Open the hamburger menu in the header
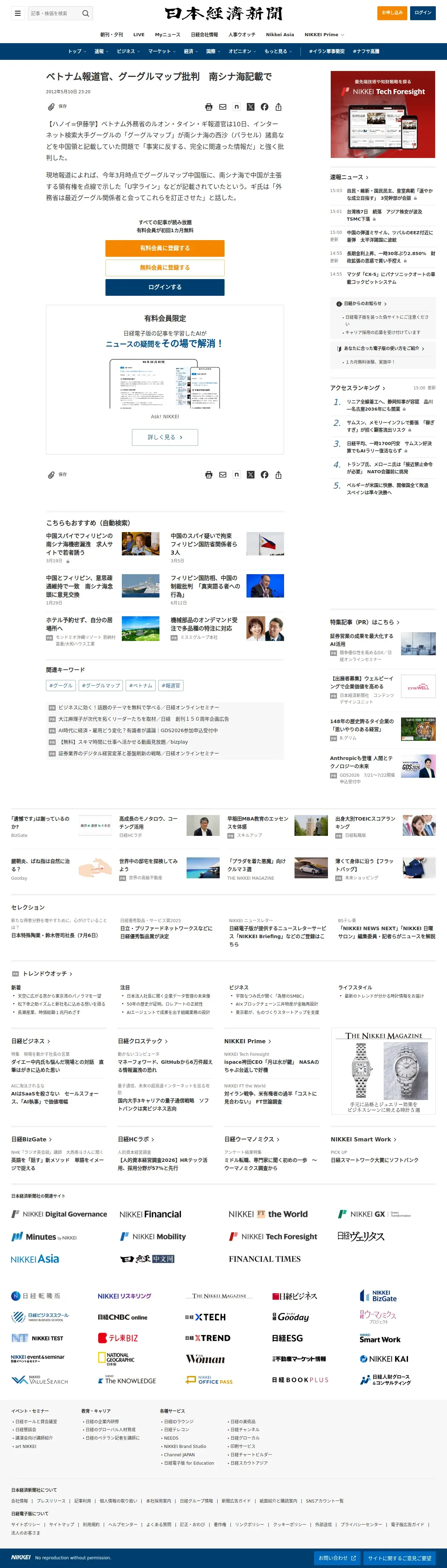Screen dimensions: 447x1568 18,13
